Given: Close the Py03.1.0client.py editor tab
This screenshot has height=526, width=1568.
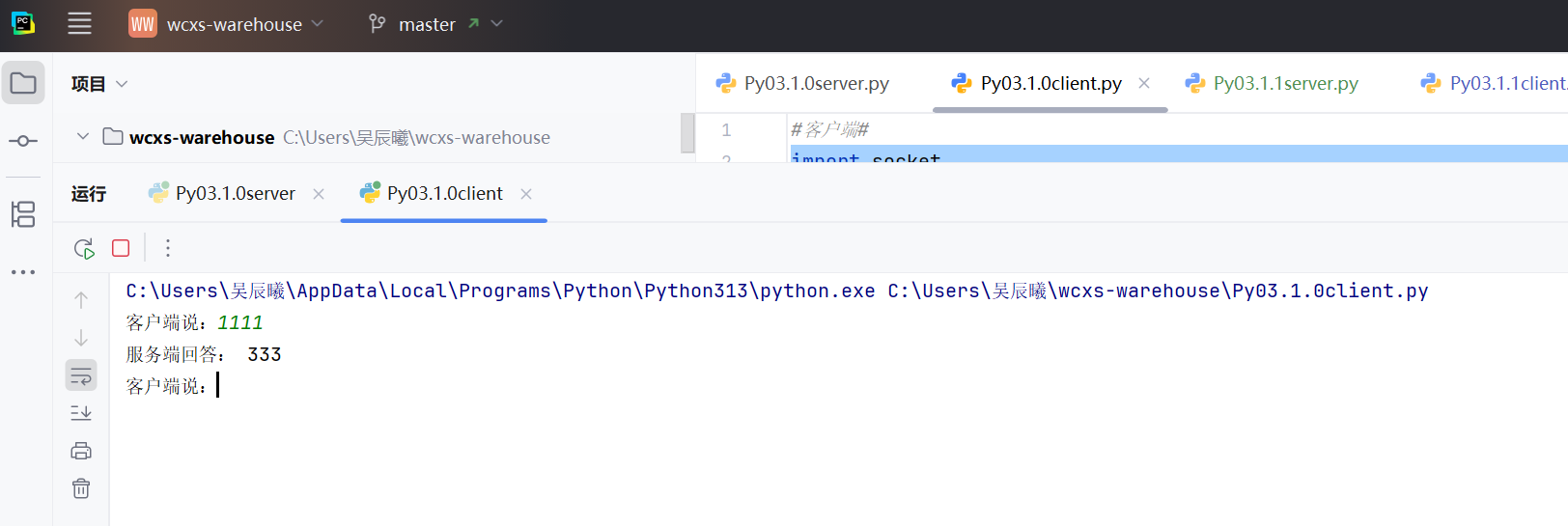Looking at the screenshot, I should (1144, 84).
